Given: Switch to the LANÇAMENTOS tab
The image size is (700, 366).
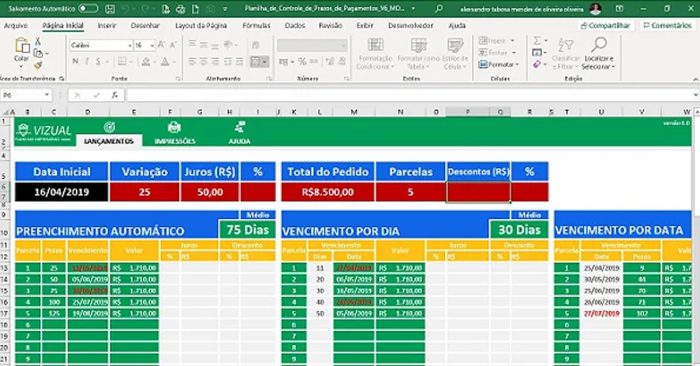Looking at the screenshot, I should 109,141.
